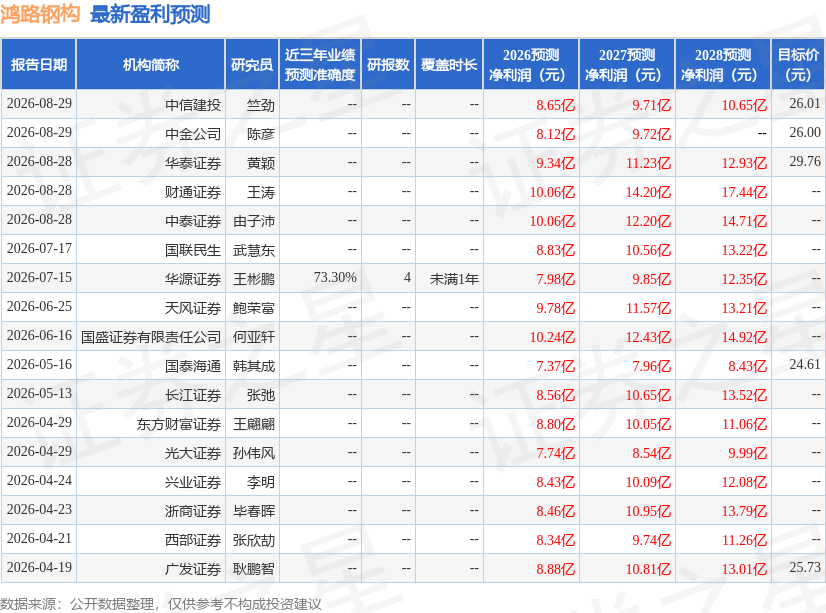Viewport: 826px width, 613px height.
Task: Click the 目标价 column header
Action: tap(798, 64)
